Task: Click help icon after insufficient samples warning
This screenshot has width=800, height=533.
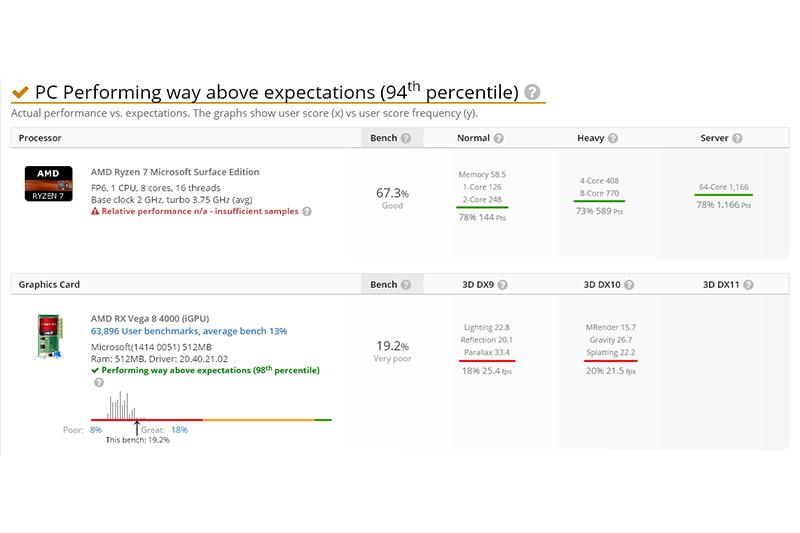Action: pos(307,212)
